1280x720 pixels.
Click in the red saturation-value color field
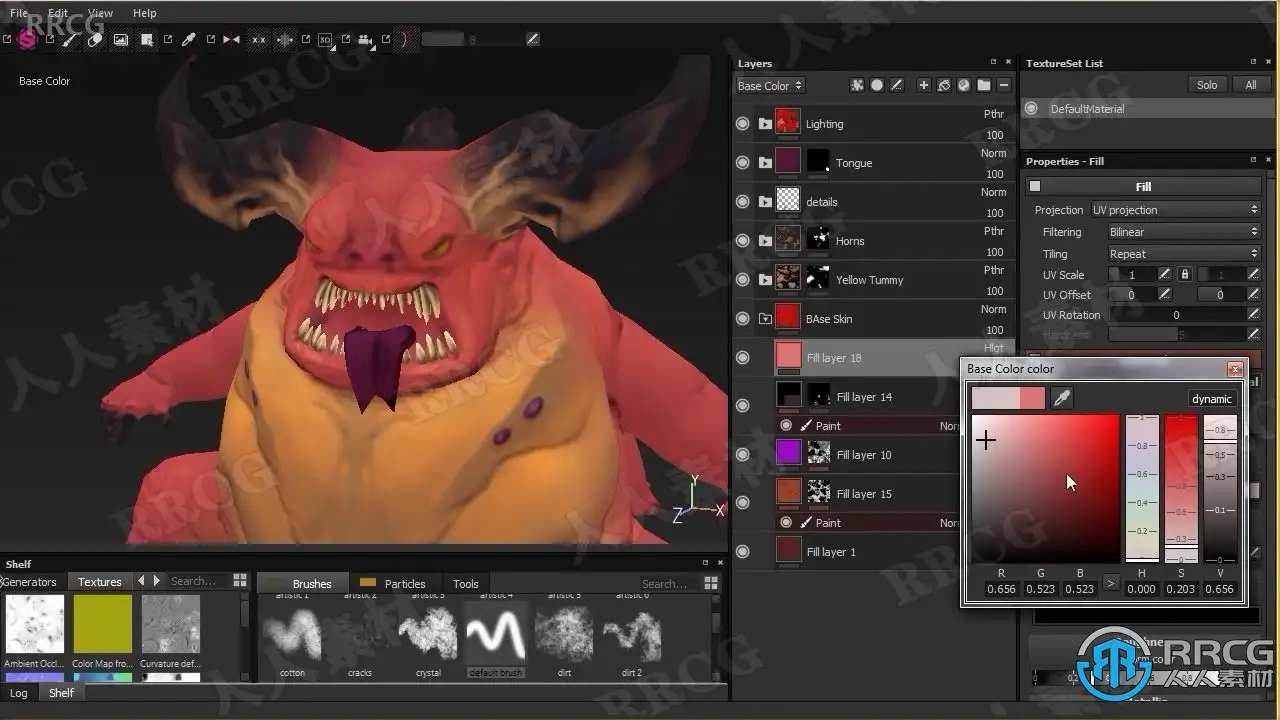click(1045, 489)
